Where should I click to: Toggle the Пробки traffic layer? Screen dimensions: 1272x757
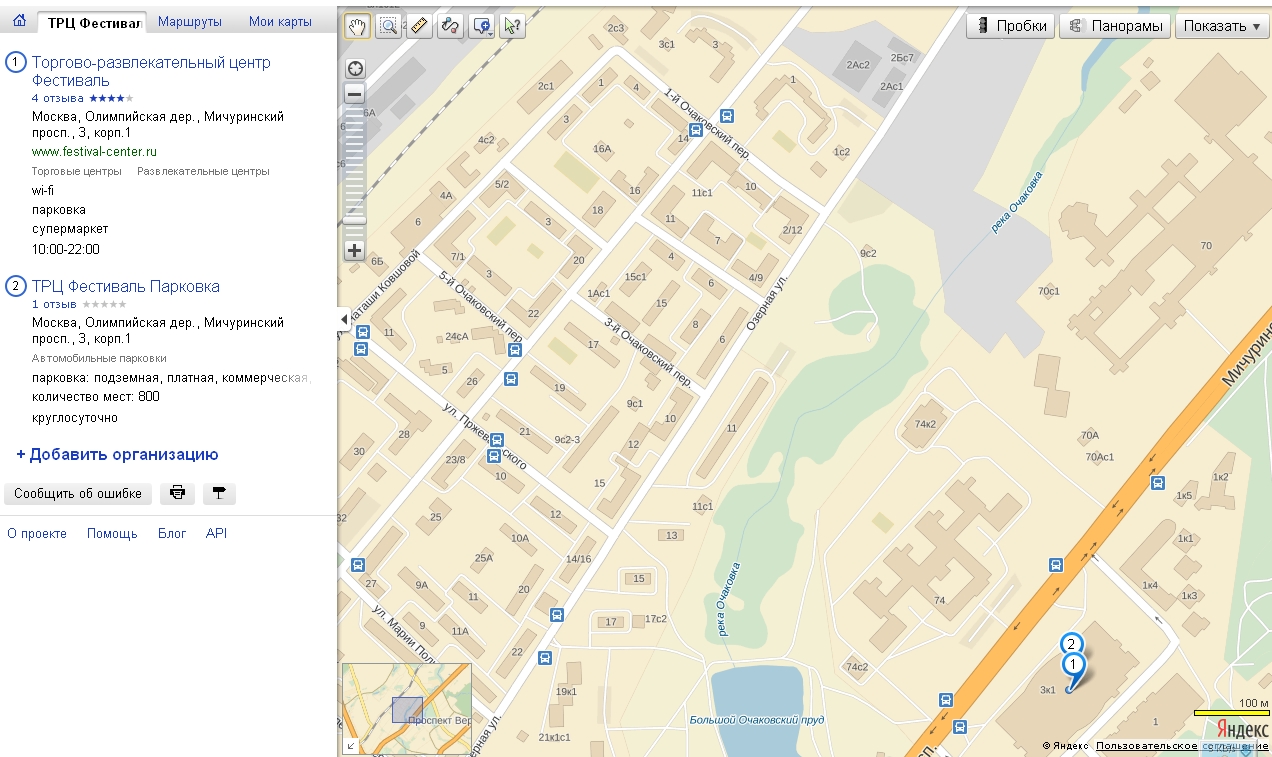coord(1011,27)
